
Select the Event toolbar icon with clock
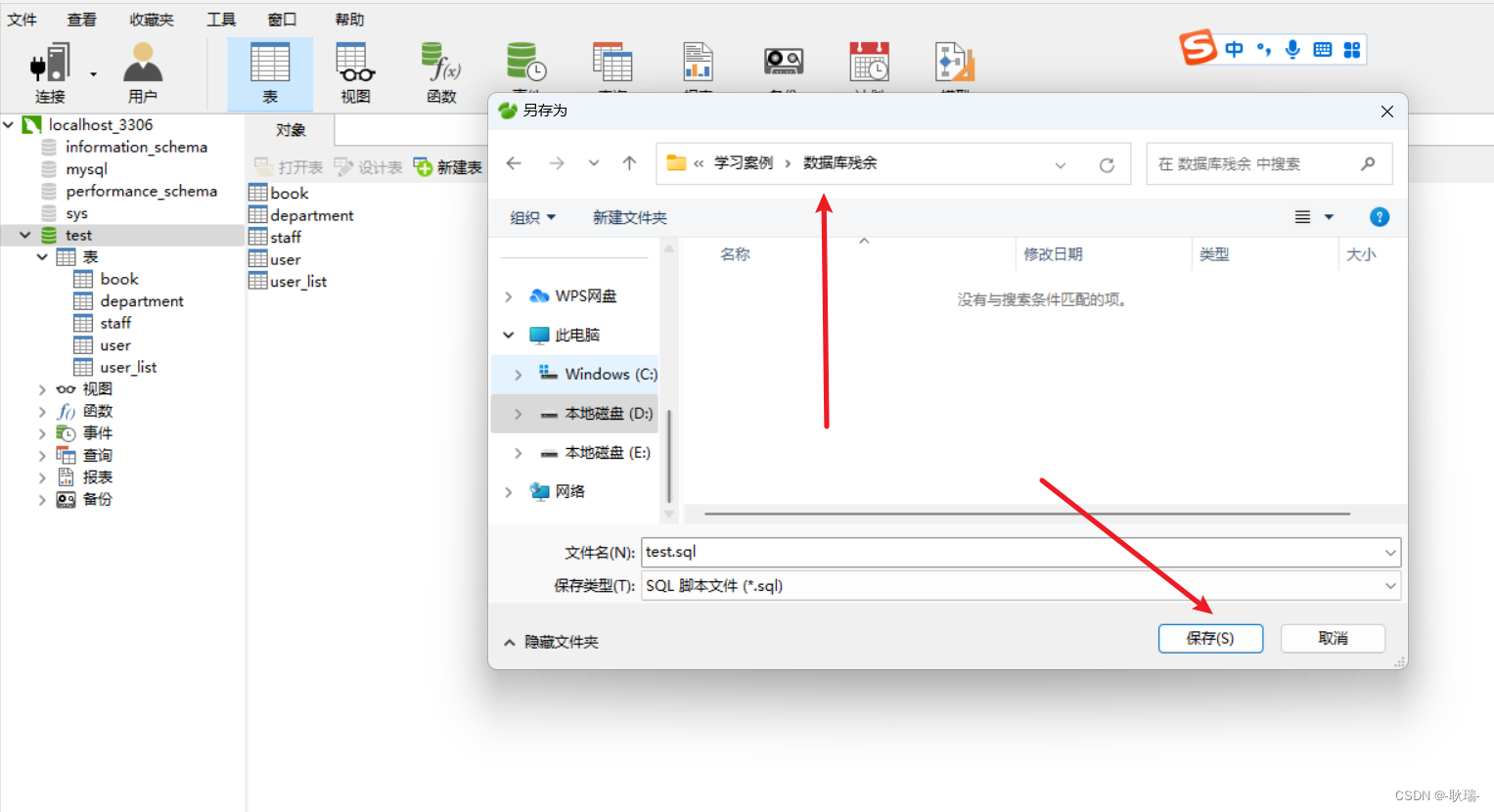526,63
